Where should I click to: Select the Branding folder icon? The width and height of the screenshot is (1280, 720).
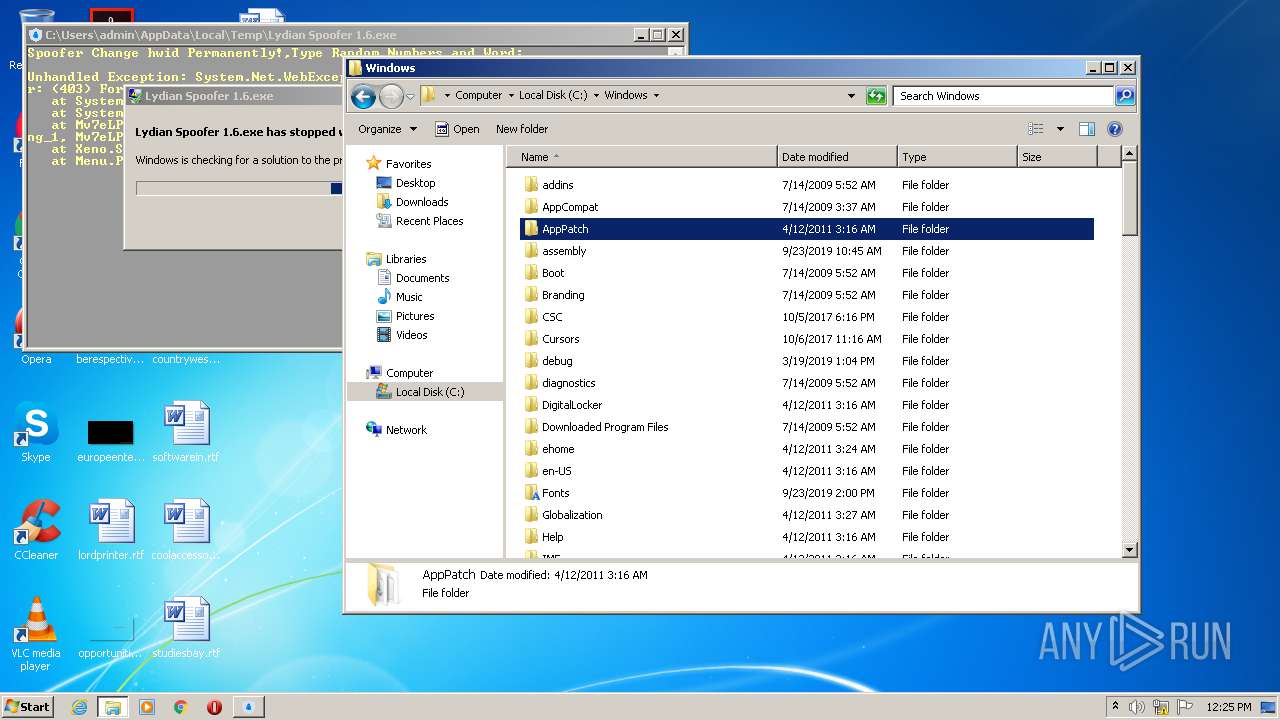click(x=532, y=295)
